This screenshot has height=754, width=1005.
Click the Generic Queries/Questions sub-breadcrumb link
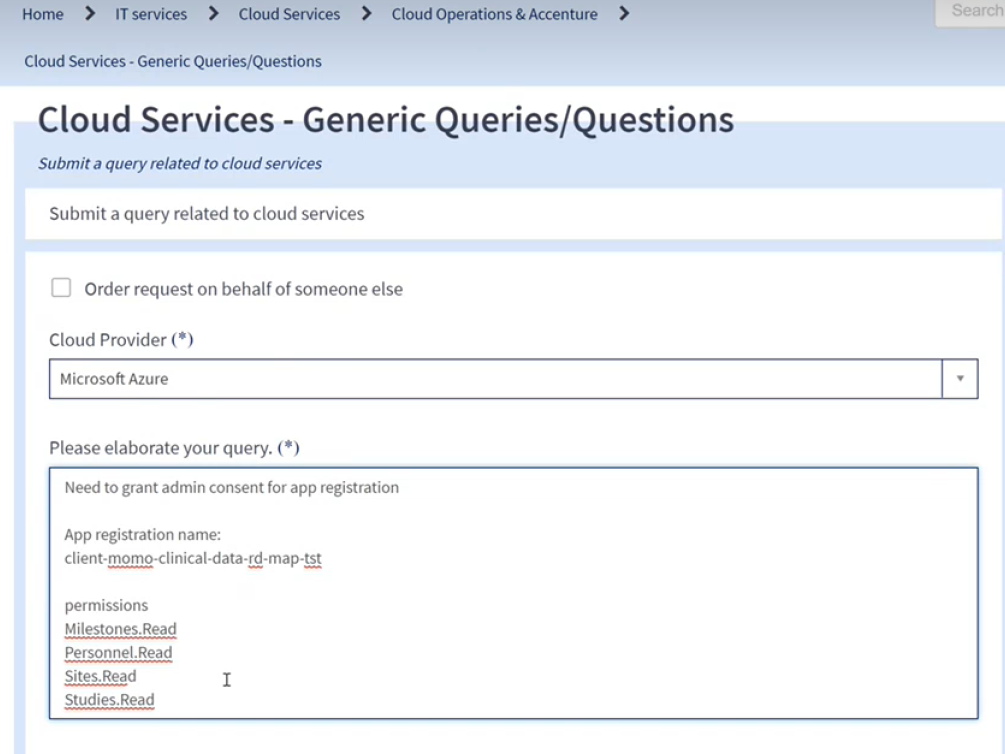click(x=173, y=61)
